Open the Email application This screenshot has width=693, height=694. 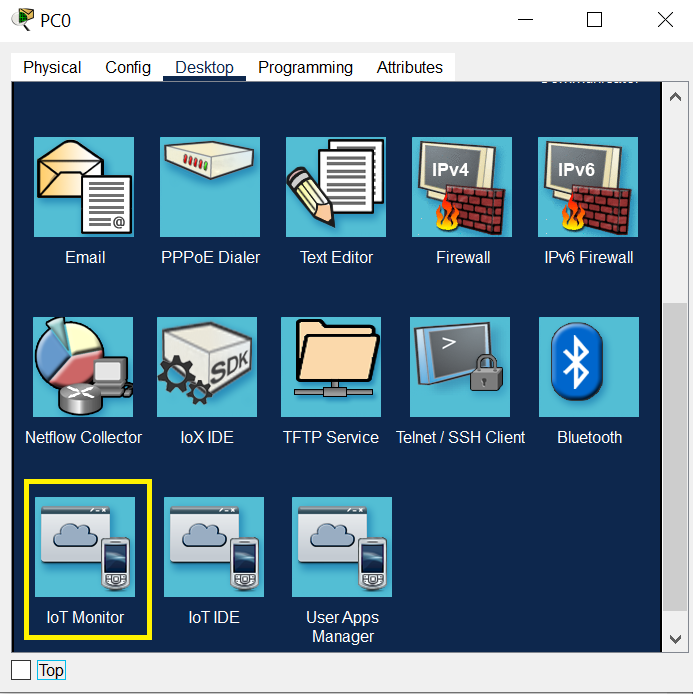84,187
